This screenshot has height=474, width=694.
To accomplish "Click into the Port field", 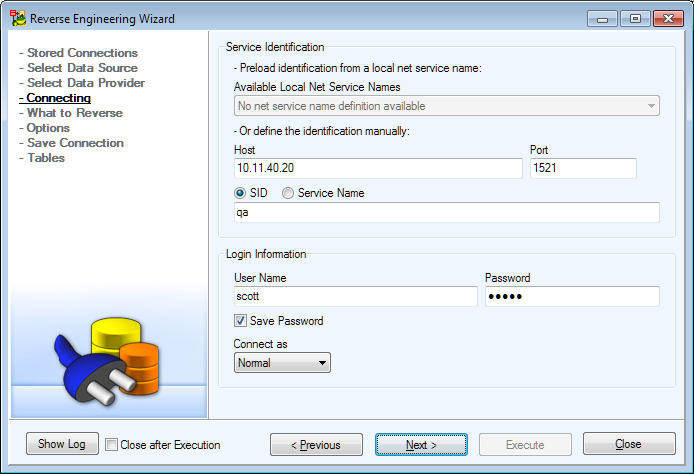I will 583,168.
